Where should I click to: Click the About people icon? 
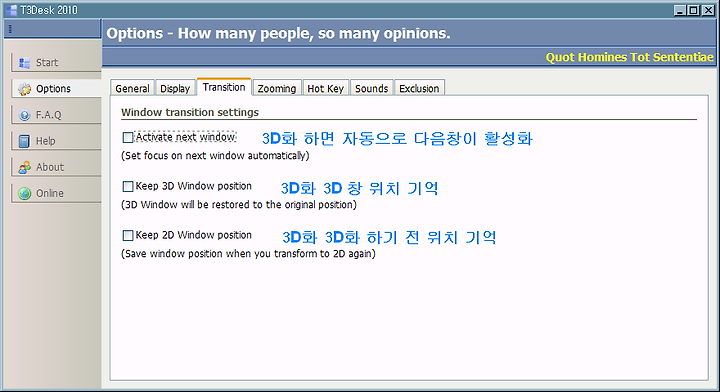24,167
